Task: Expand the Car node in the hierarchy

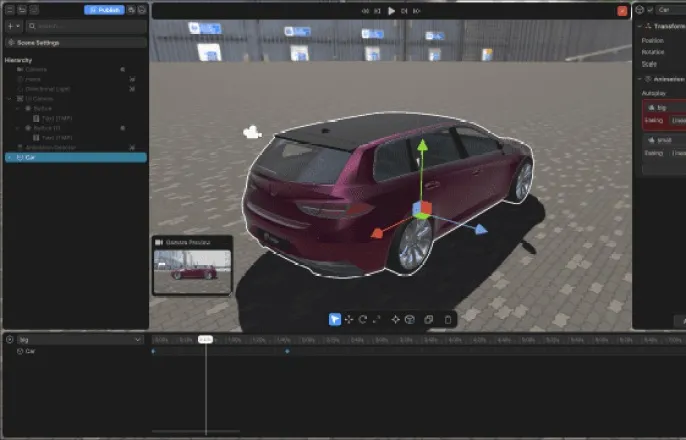Action: [x=10, y=157]
